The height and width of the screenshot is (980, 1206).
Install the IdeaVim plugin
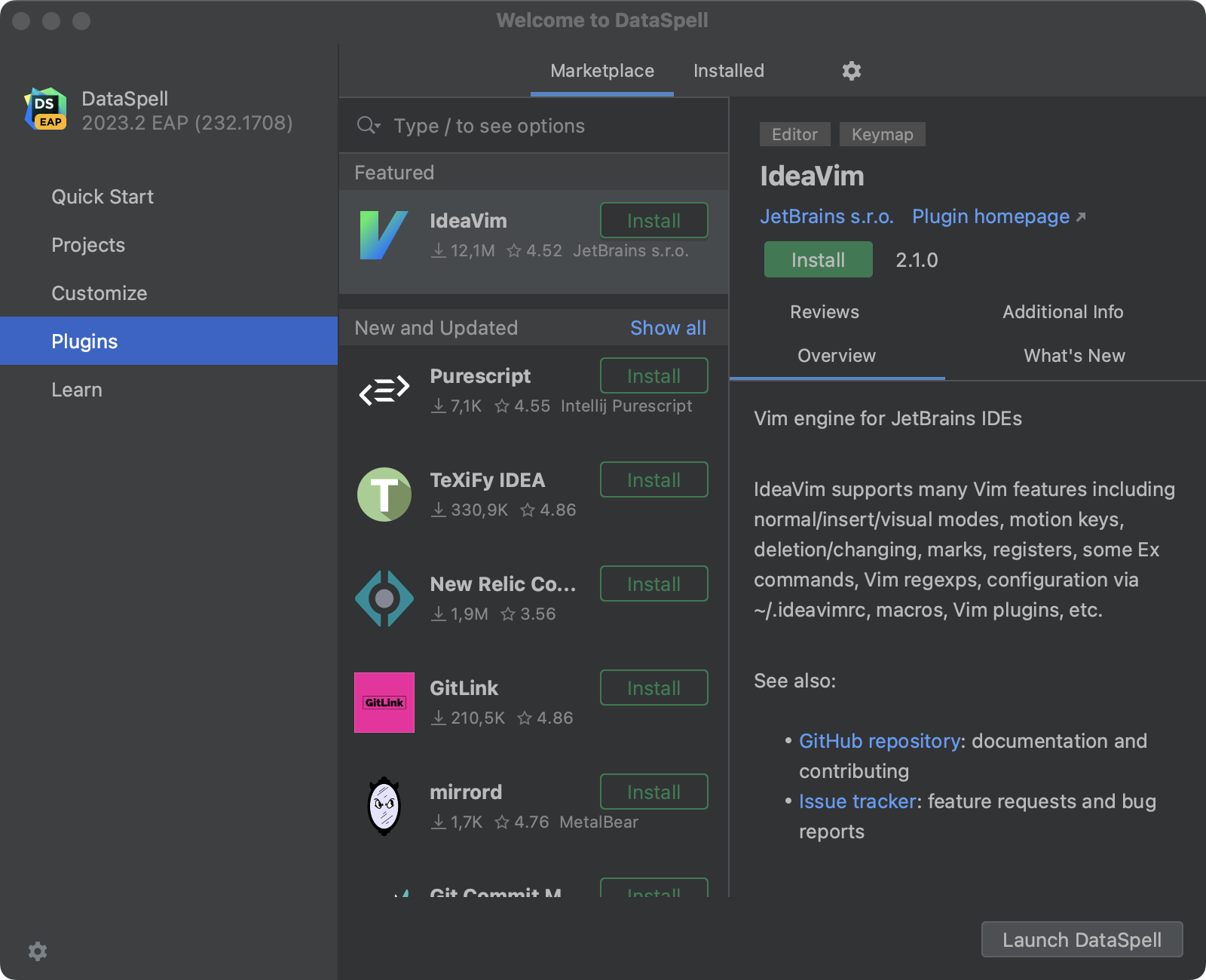click(818, 259)
